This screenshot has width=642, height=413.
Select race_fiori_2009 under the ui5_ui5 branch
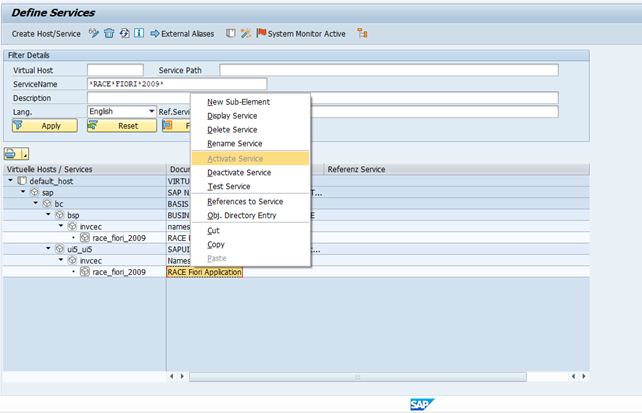(119, 272)
